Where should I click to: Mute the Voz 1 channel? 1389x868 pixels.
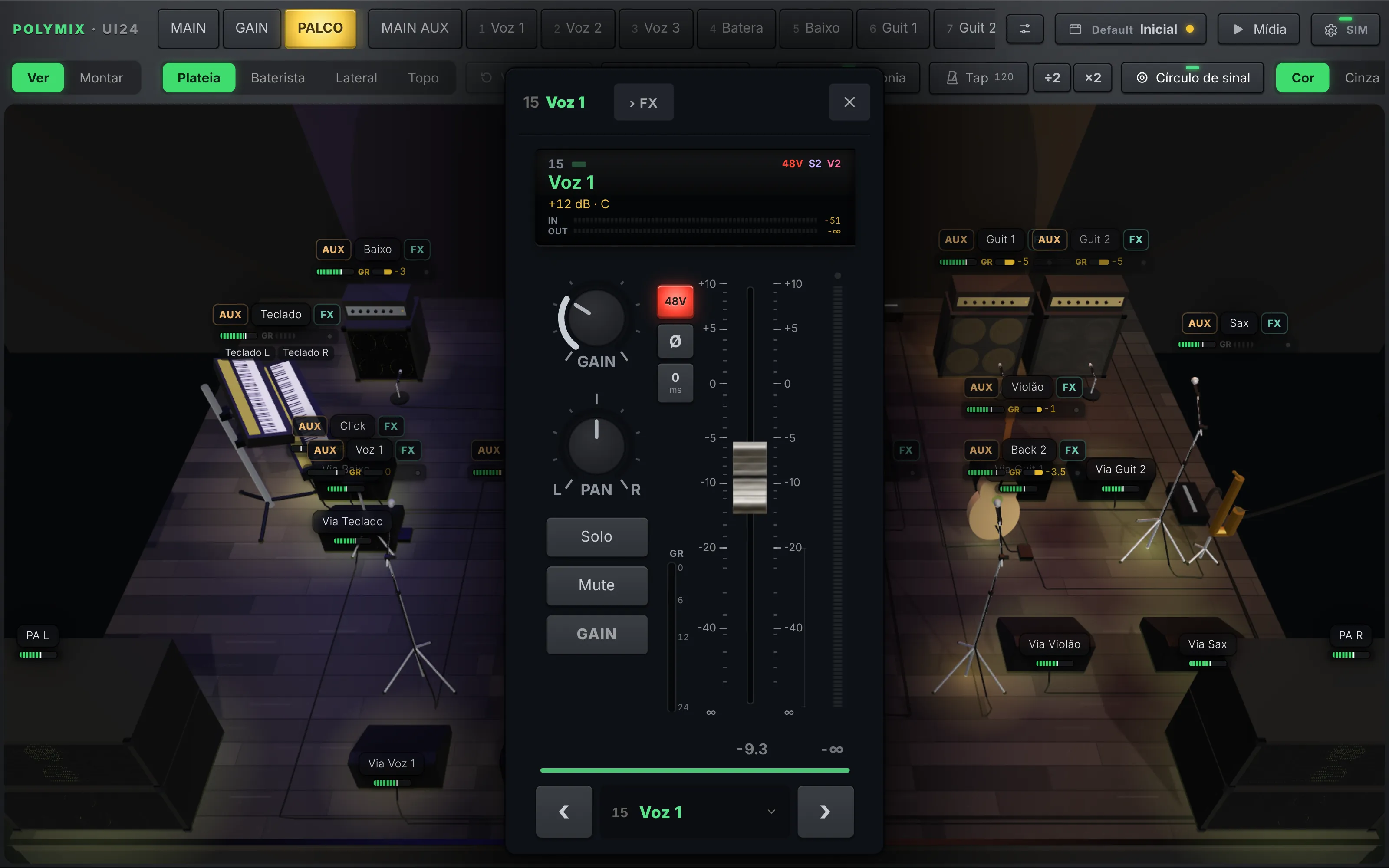coord(597,585)
